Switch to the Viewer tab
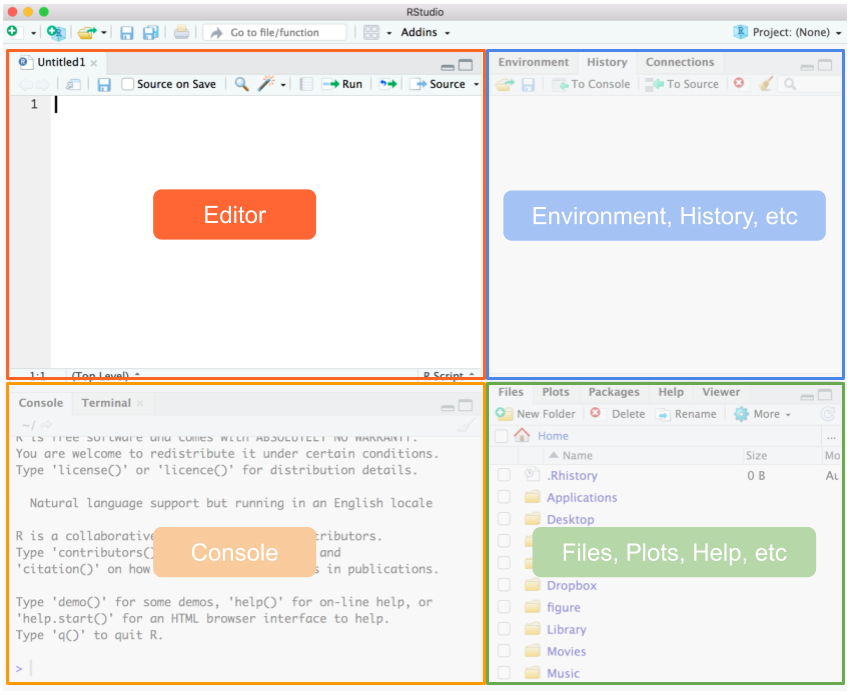Image resolution: width=850 pixels, height=695 pixels. coord(721,392)
